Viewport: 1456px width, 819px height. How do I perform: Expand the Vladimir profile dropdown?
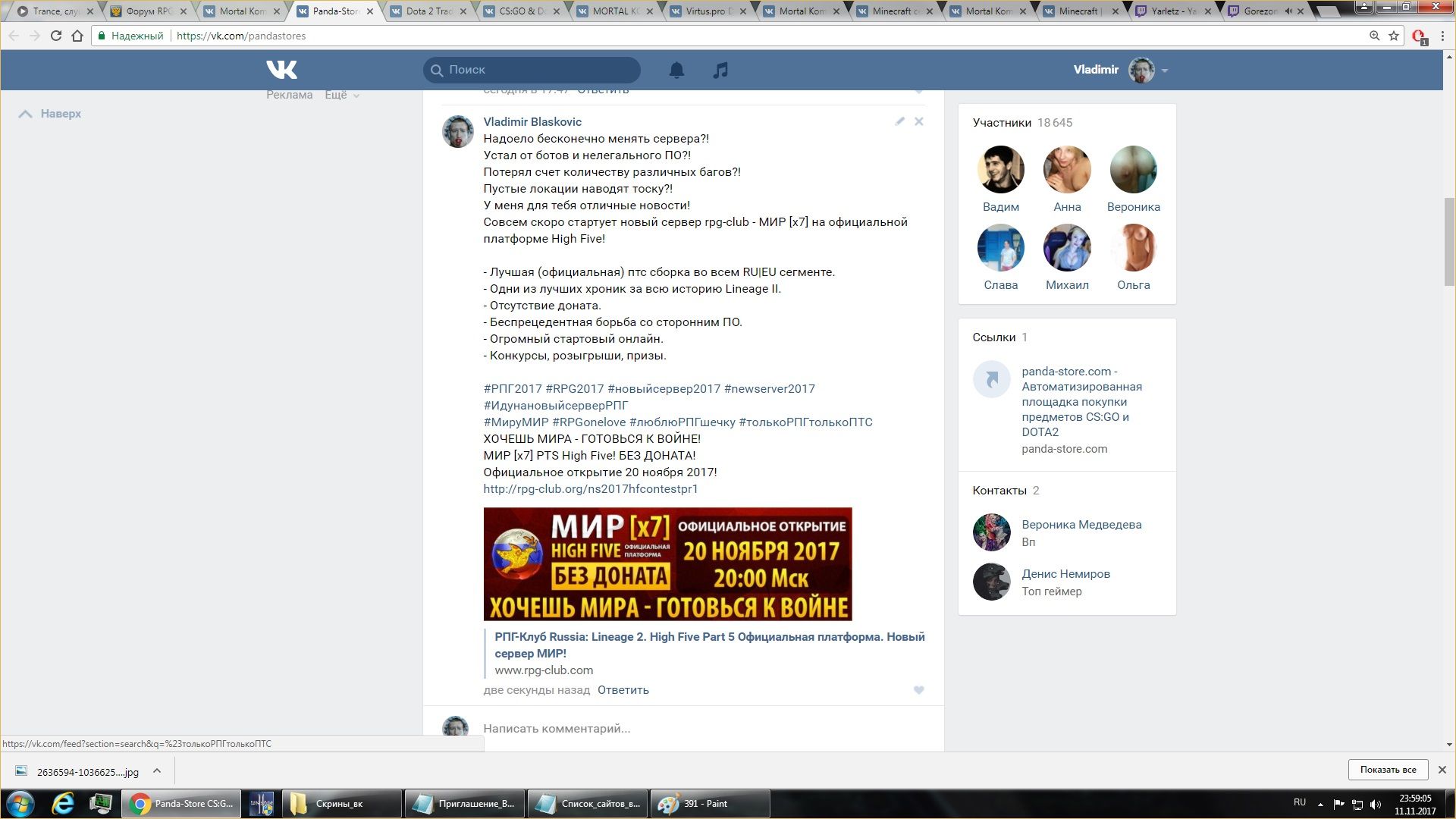[1165, 71]
